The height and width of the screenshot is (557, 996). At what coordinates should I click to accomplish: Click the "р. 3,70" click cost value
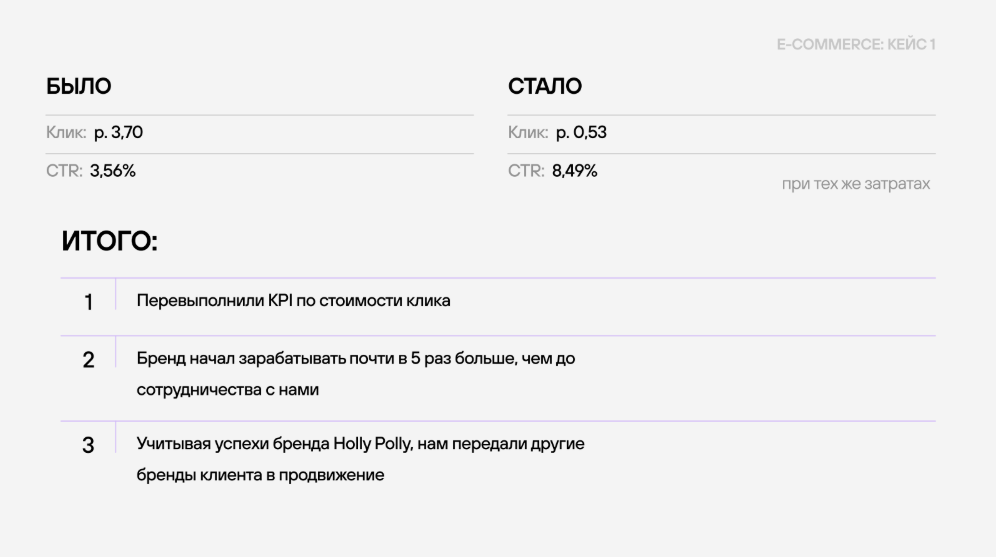pos(112,132)
